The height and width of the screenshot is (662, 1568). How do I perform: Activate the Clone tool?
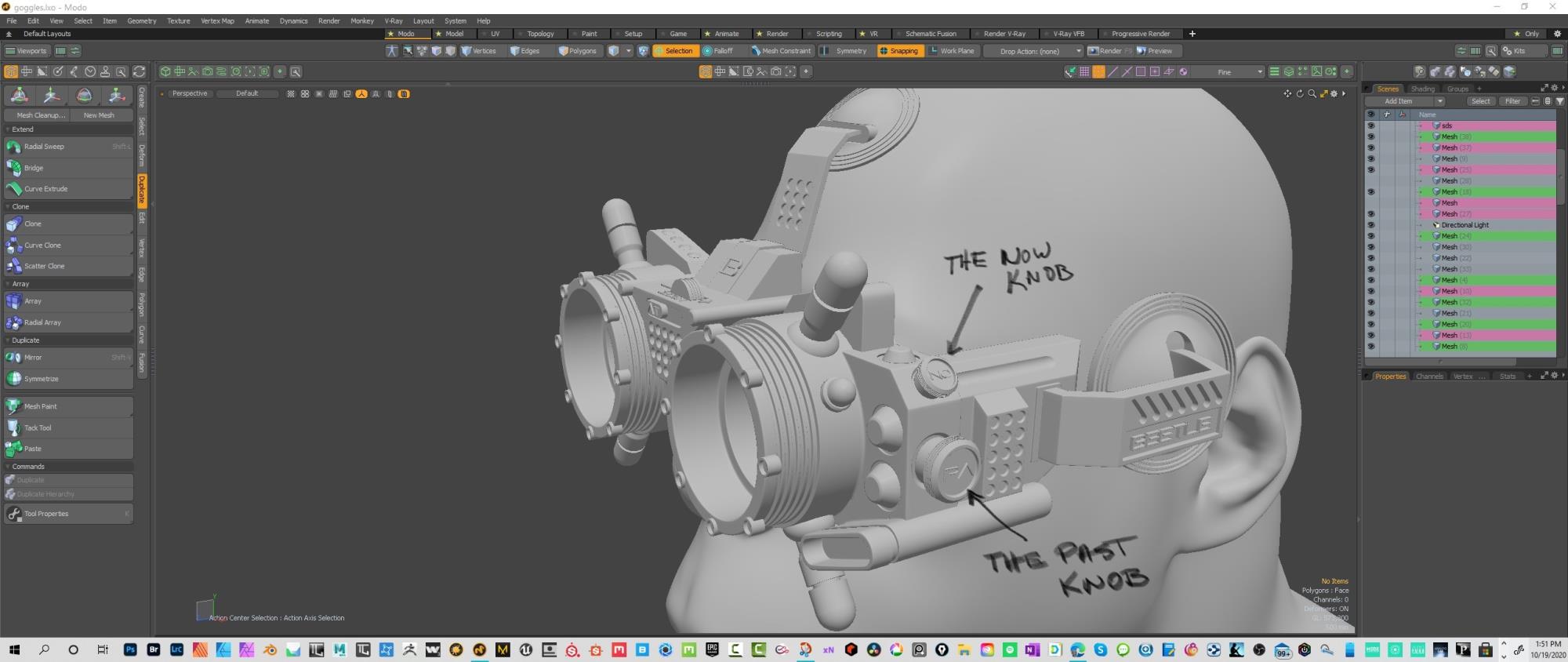68,224
